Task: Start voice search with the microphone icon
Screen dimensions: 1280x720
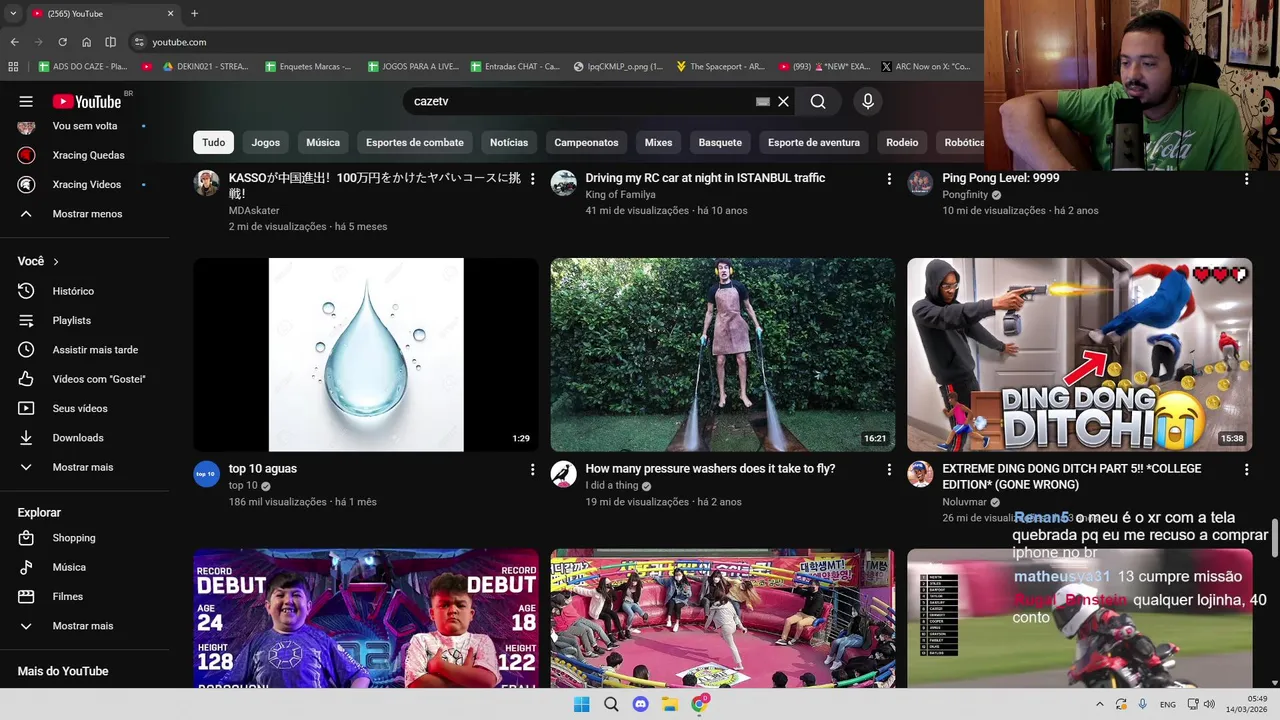Action: point(868,101)
